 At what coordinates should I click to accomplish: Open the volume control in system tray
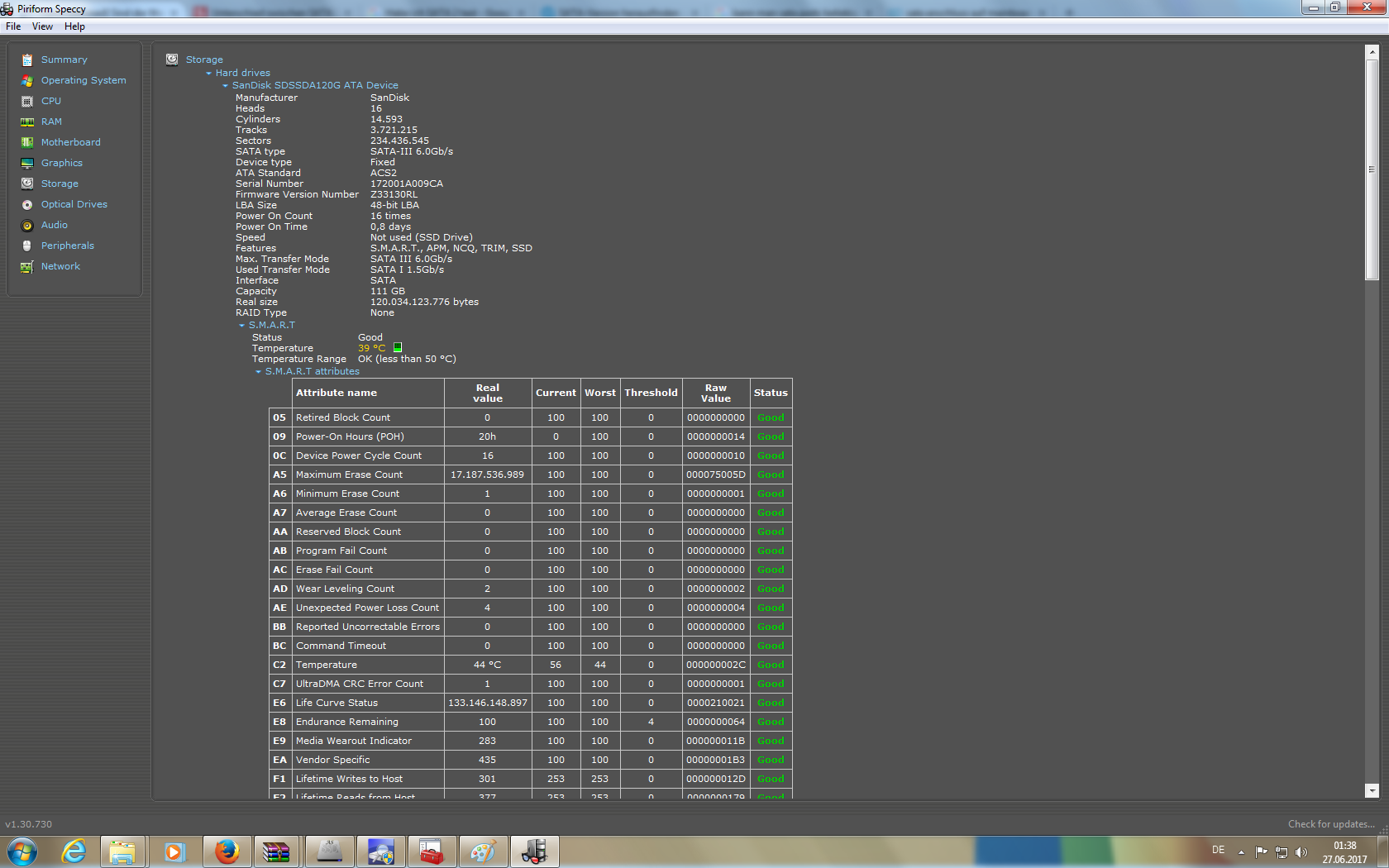[x=1301, y=852]
